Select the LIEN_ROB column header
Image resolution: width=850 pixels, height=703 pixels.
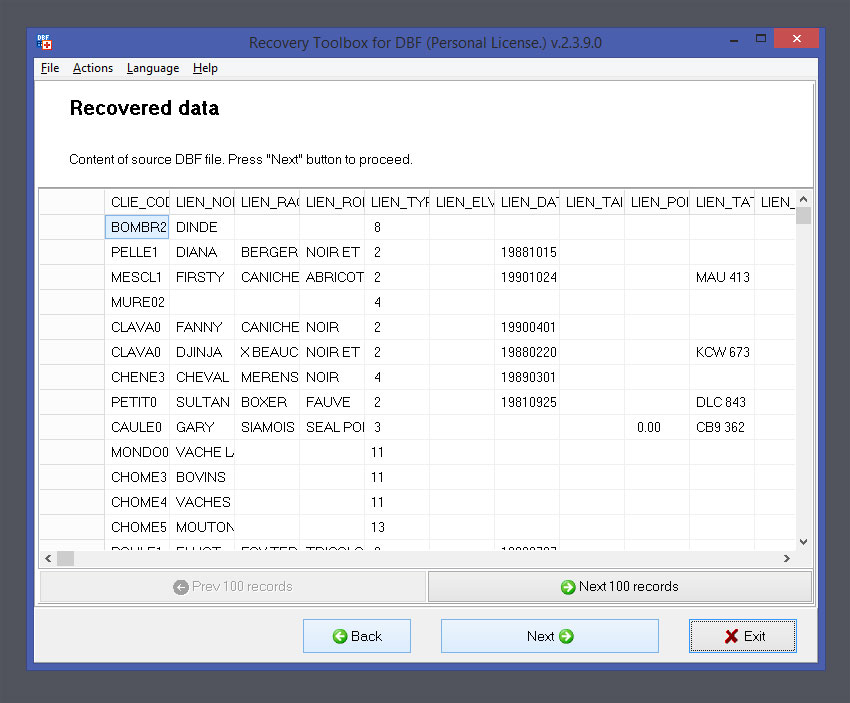332,202
